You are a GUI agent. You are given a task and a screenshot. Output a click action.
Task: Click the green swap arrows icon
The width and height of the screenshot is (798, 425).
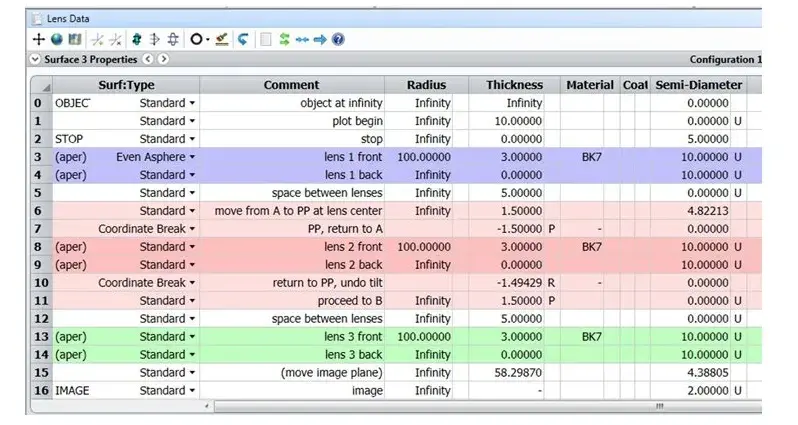pos(284,39)
